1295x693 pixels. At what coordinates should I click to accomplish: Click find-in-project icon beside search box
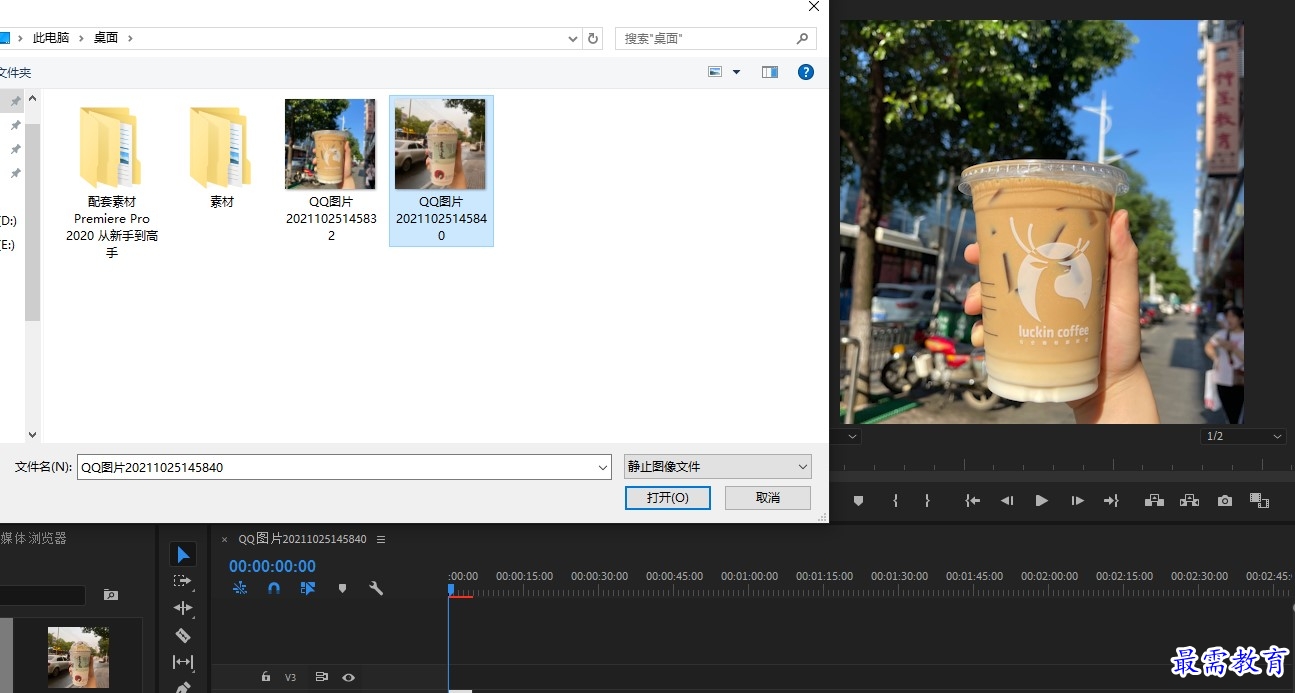(111, 595)
